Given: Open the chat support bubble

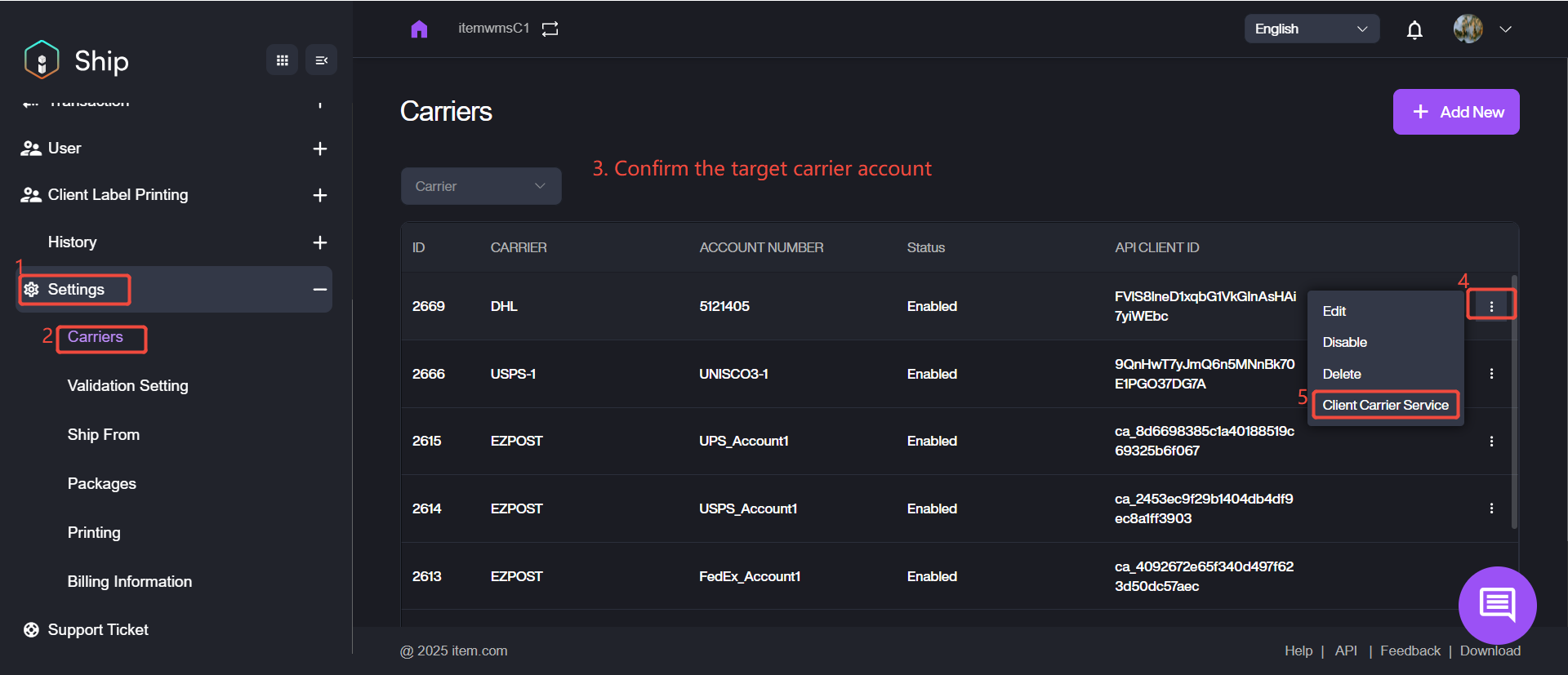Looking at the screenshot, I should coord(1497,605).
